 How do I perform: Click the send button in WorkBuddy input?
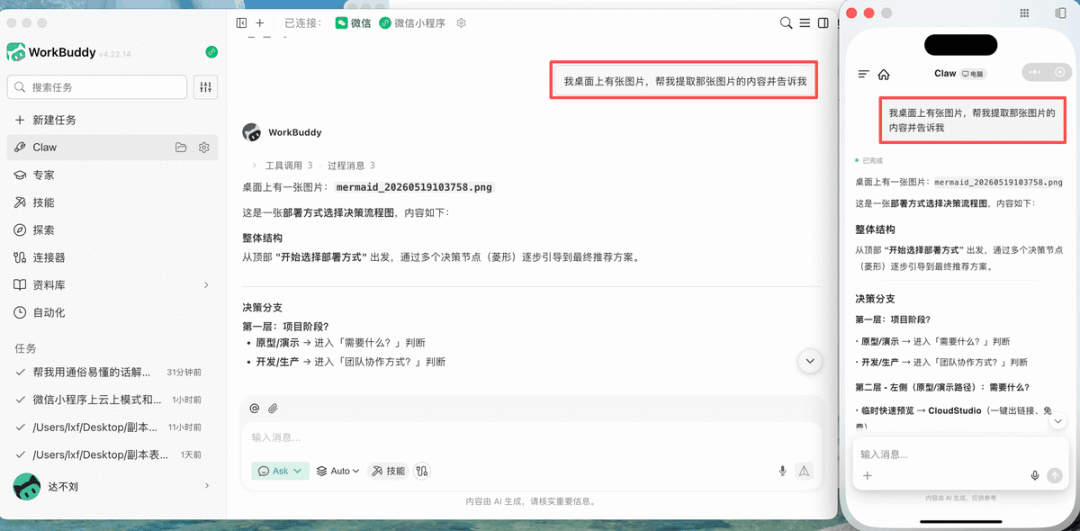(x=804, y=471)
